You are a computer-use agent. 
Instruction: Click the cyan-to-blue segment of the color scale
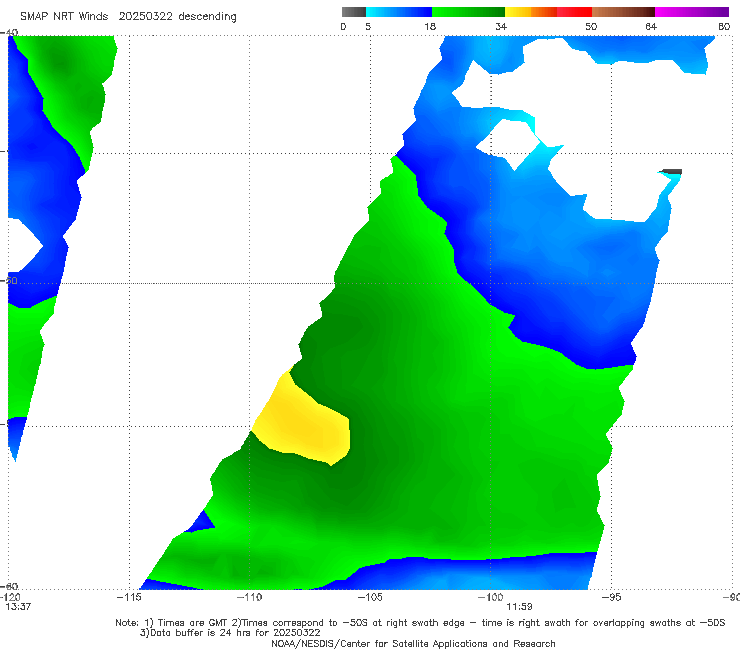tap(399, 12)
